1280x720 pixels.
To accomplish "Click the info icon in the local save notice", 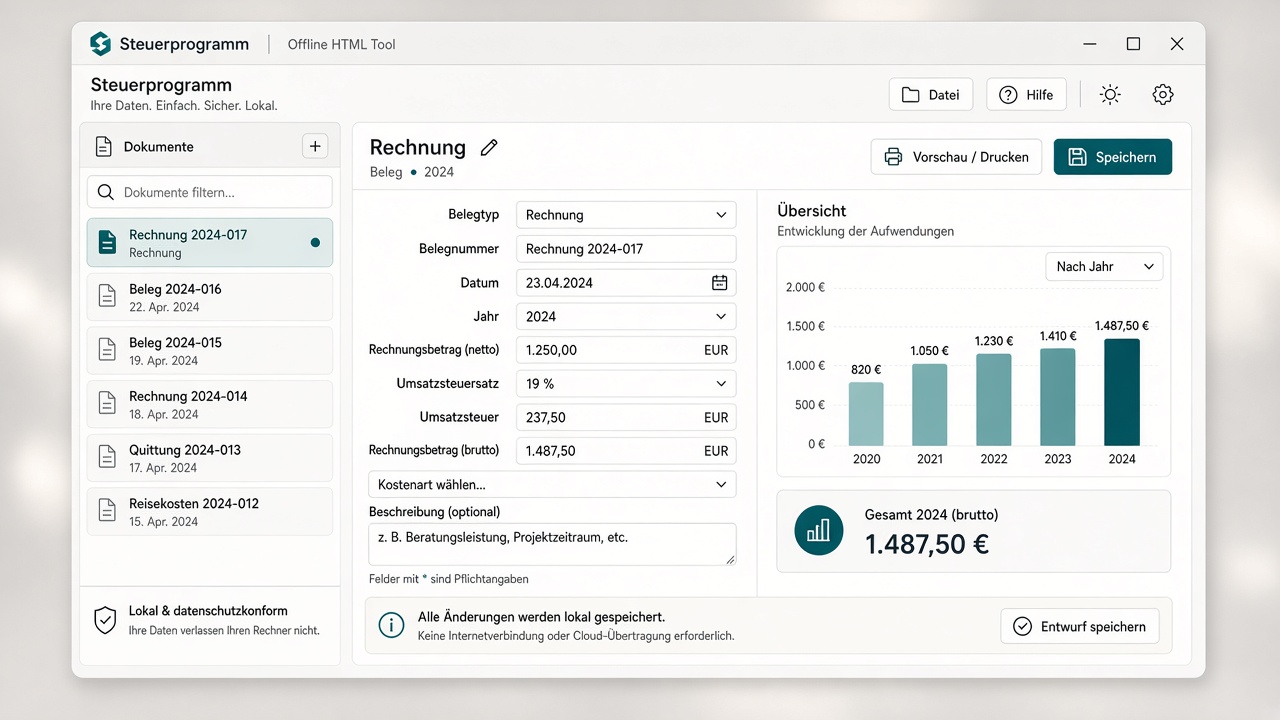I will coord(391,626).
